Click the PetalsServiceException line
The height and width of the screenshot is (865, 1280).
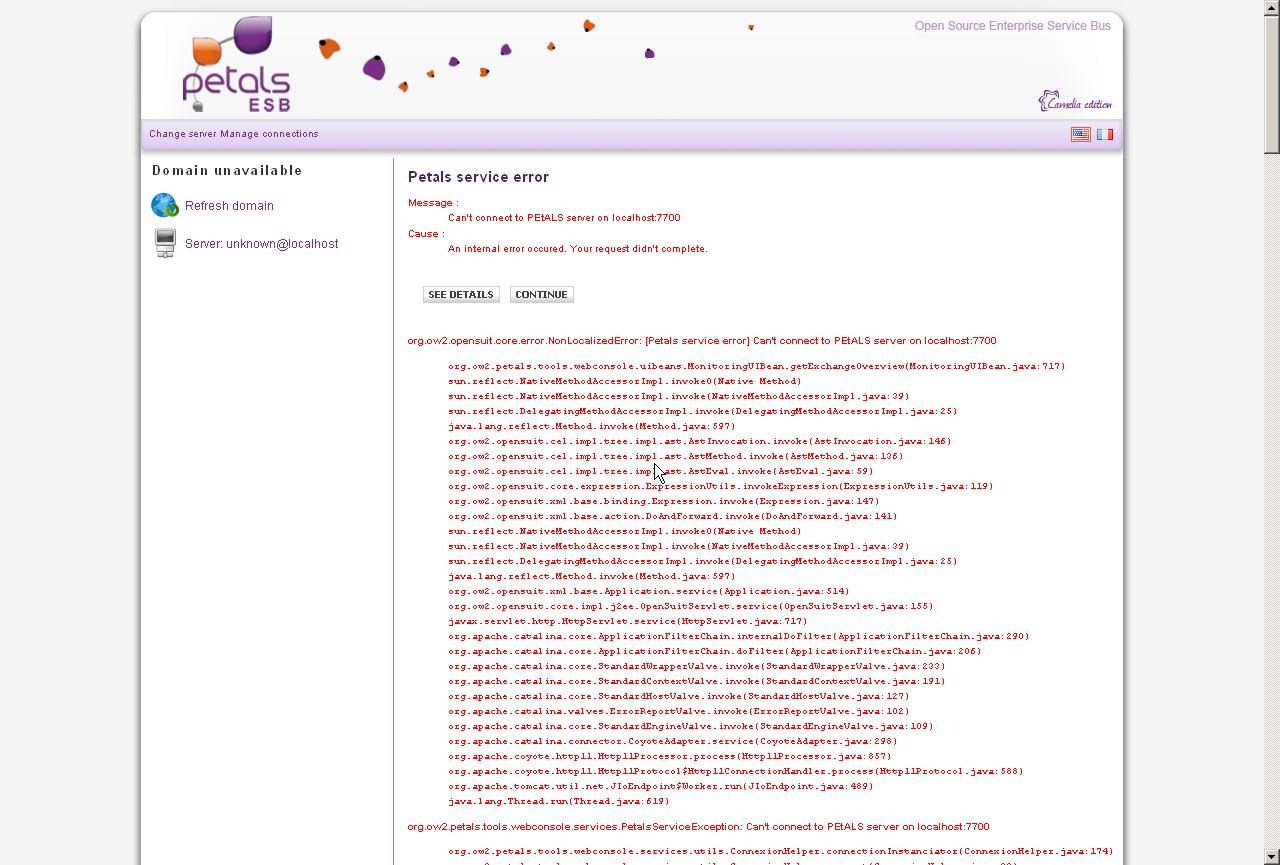coord(698,827)
